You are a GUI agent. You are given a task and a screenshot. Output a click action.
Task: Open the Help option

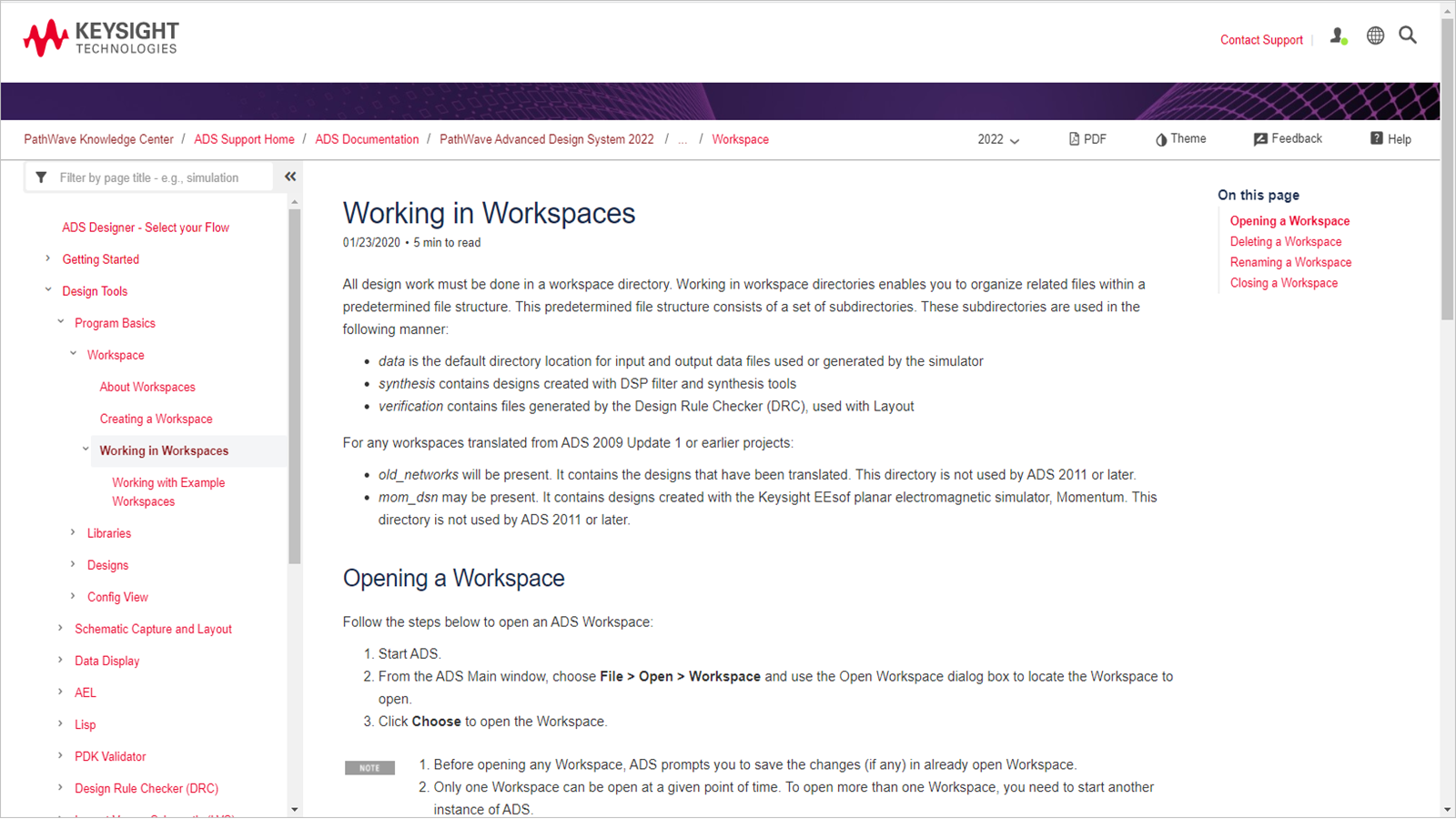click(x=1390, y=139)
